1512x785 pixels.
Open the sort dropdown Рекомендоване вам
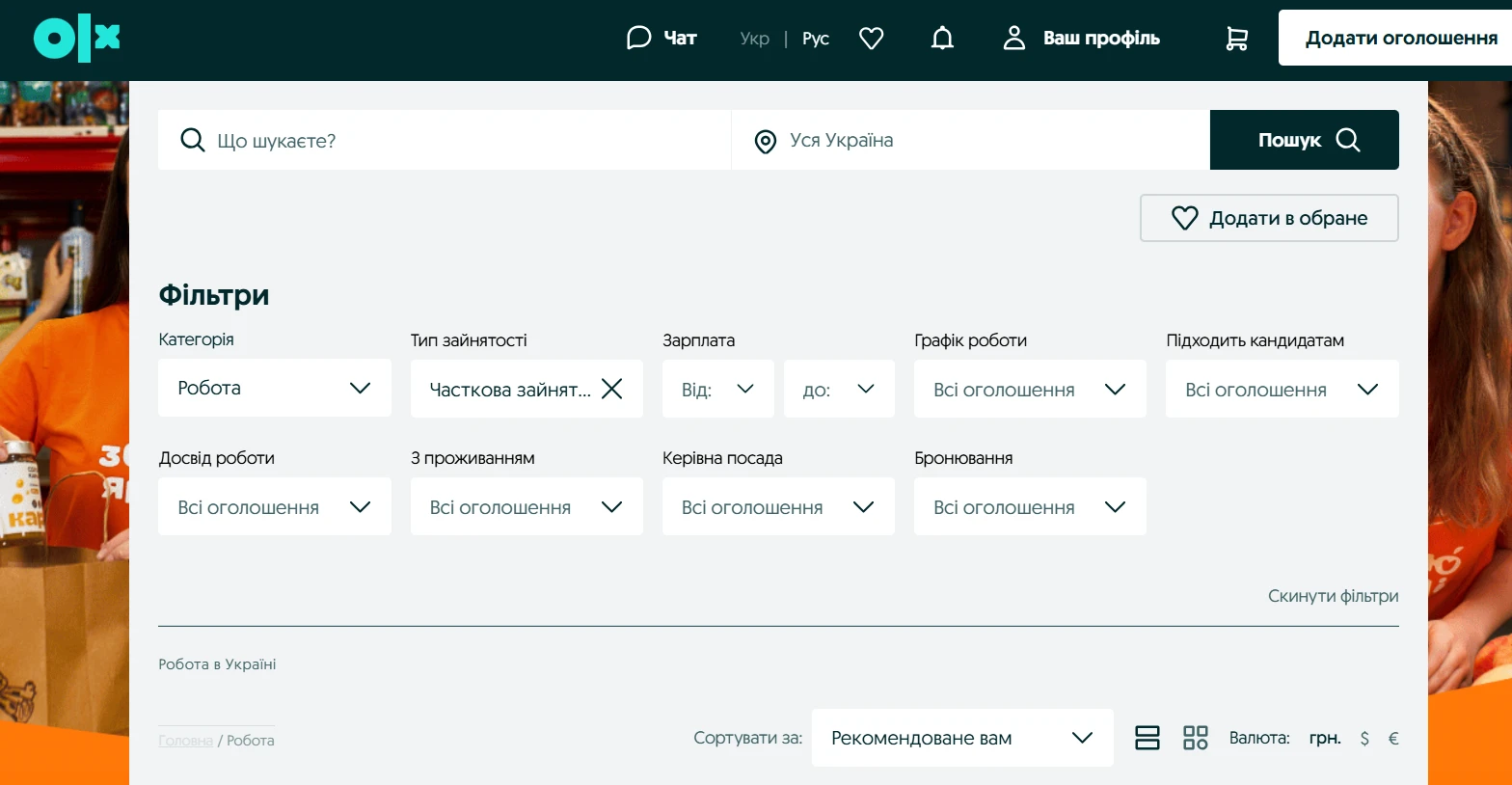point(962,738)
